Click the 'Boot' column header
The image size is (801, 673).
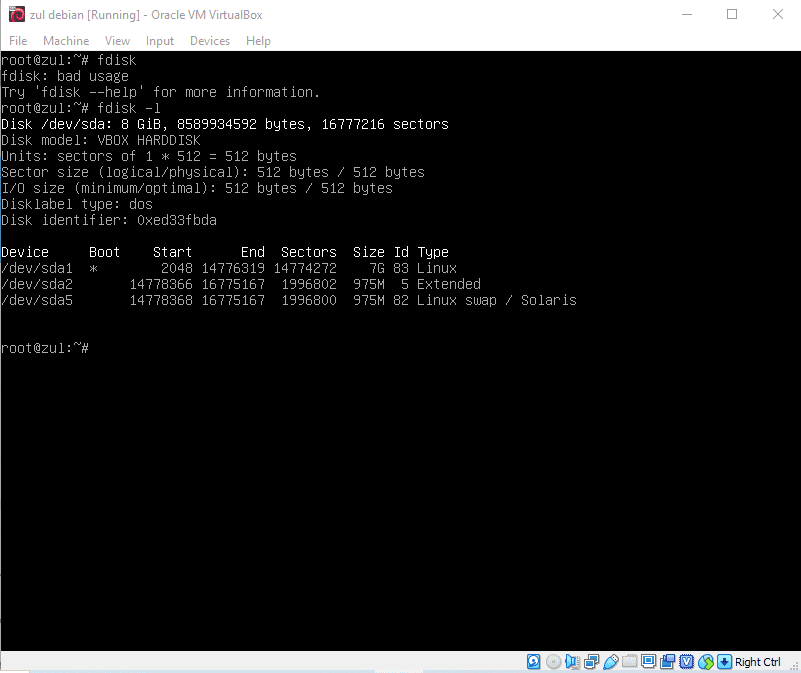coord(104,252)
